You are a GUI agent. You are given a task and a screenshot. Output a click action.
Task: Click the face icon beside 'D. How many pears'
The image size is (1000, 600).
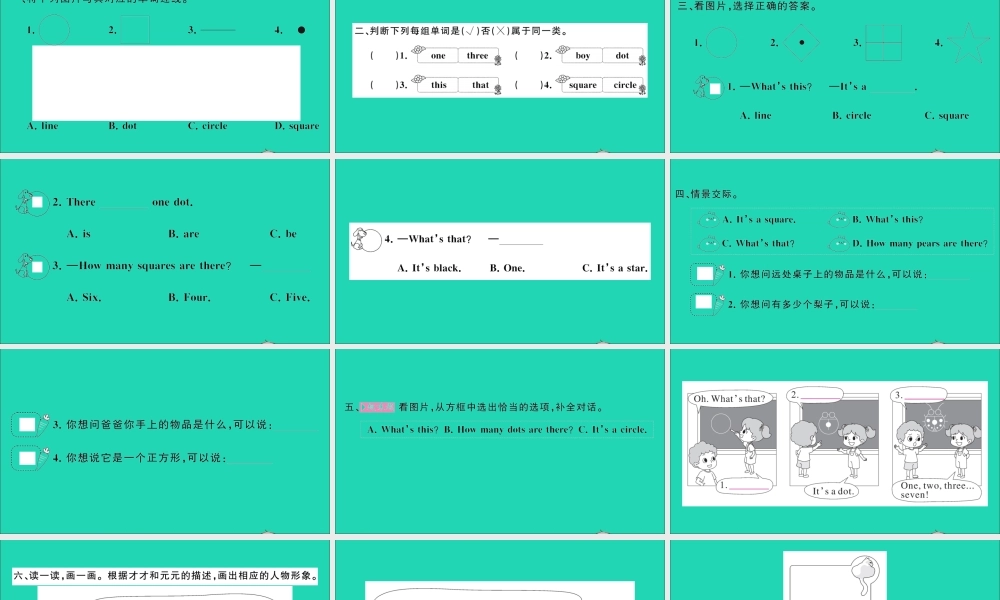[838, 244]
